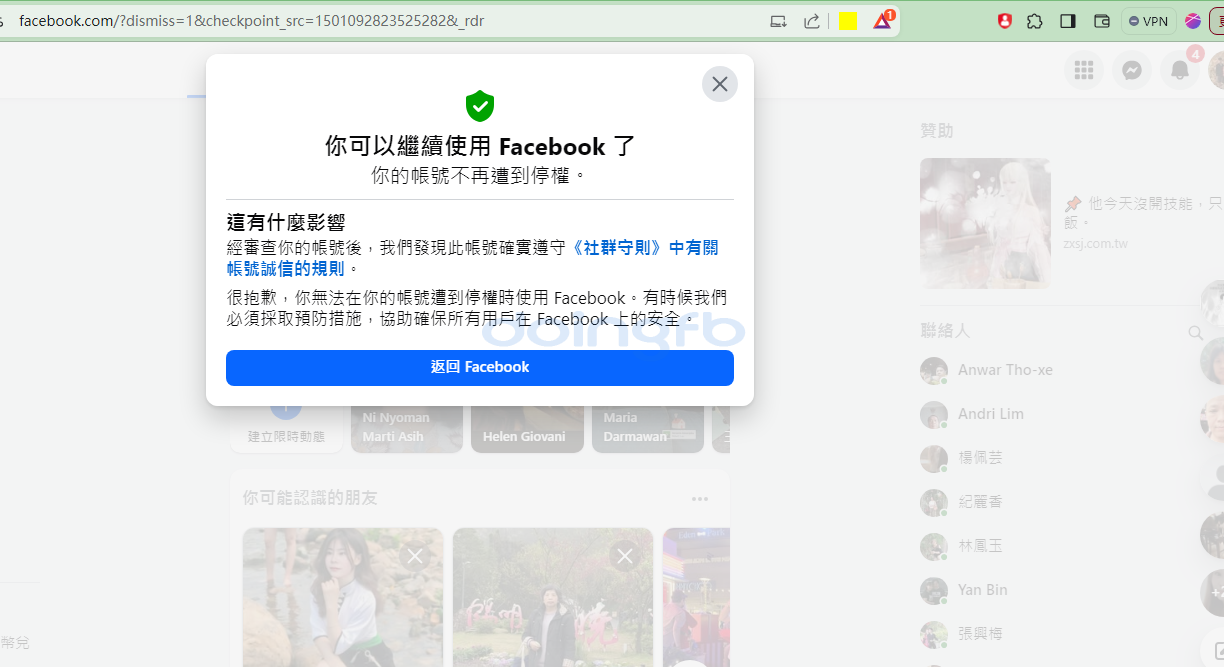Open Ni Nyoman Marti Asih story
The image size is (1224, 667).
click(x=407, y=428)
